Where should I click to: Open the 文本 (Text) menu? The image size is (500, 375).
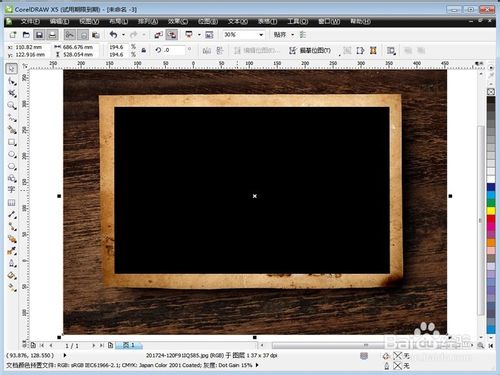tap(238, 21)
